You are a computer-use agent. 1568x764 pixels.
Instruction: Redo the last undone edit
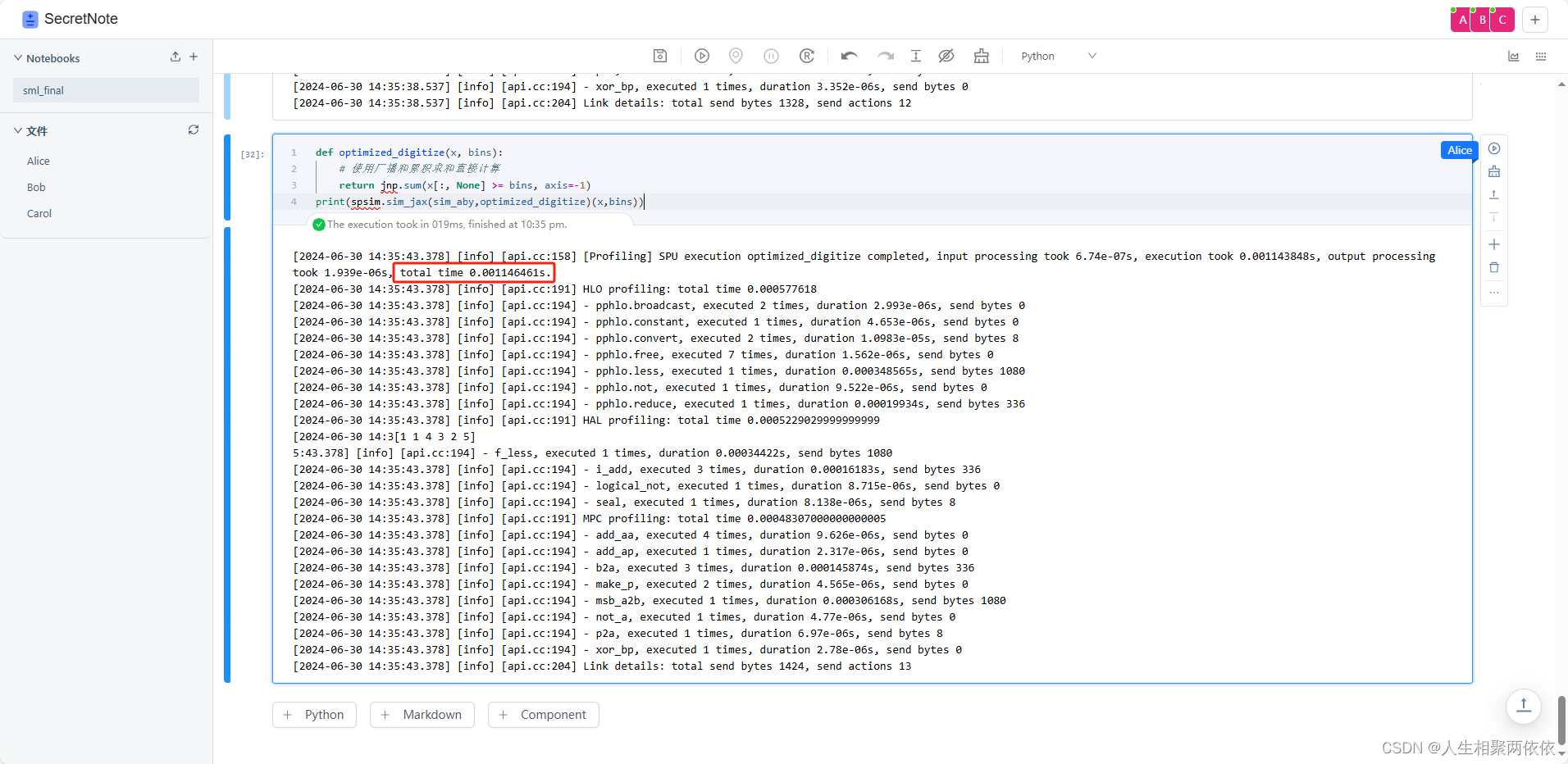coord(886,56)
